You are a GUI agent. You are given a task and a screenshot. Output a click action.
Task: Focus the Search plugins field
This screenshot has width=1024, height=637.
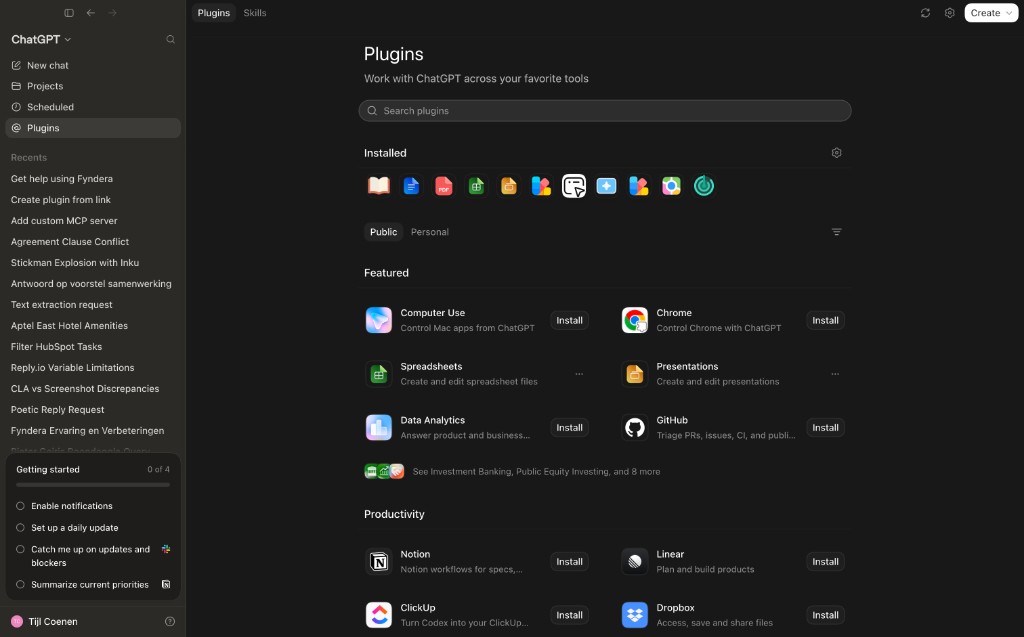(x=605, y=110)
